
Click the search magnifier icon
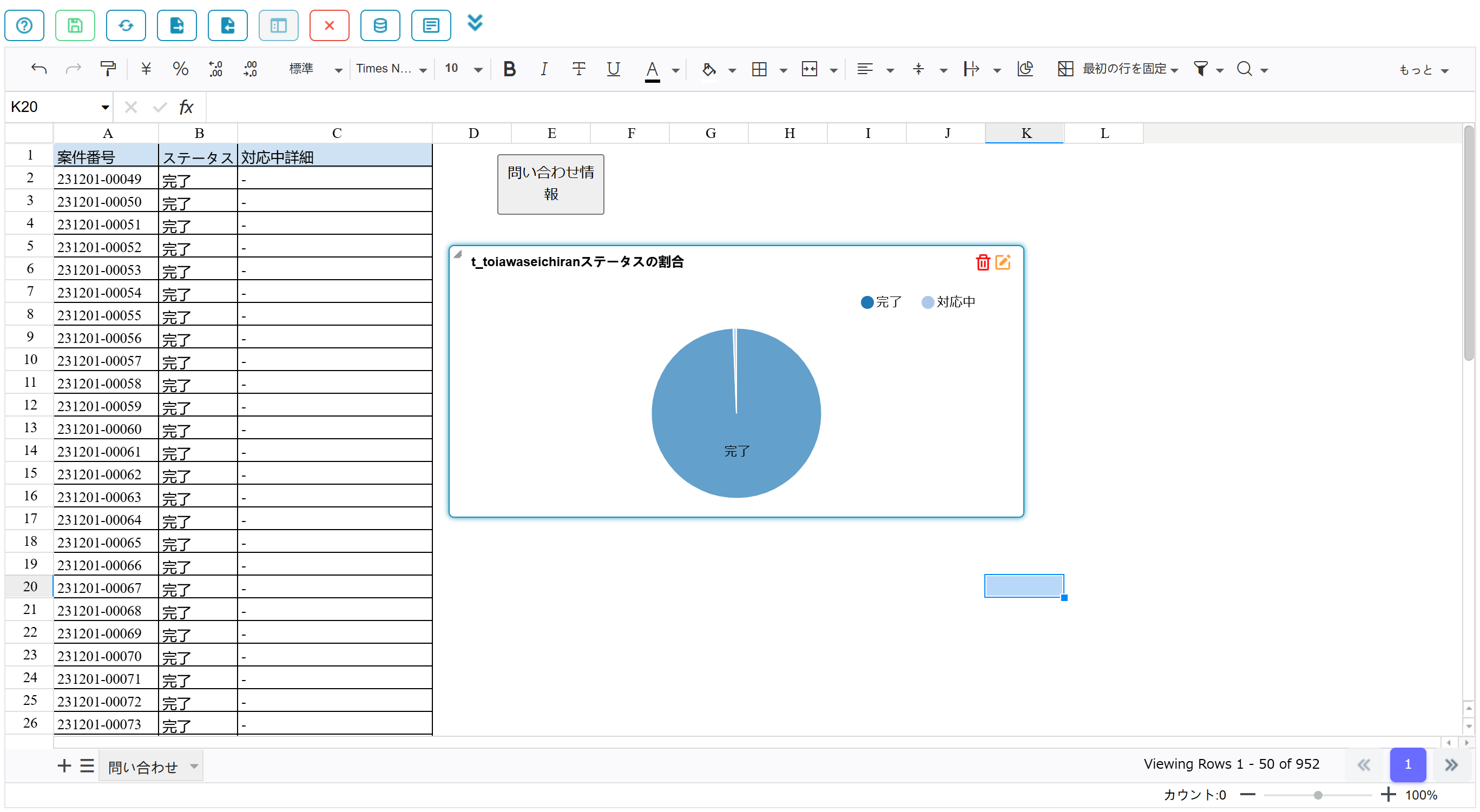[1245, 69]
